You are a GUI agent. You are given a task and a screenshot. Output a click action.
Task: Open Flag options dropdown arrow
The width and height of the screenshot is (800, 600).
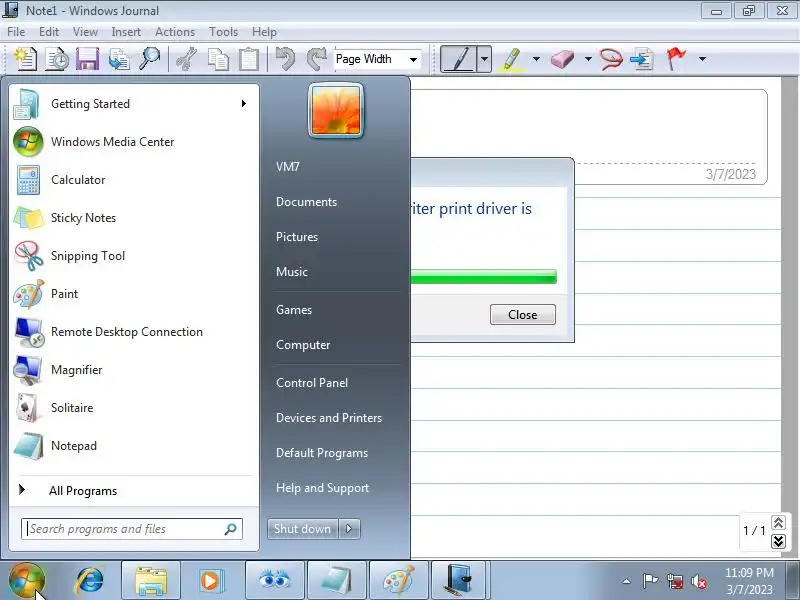(703, 59)
